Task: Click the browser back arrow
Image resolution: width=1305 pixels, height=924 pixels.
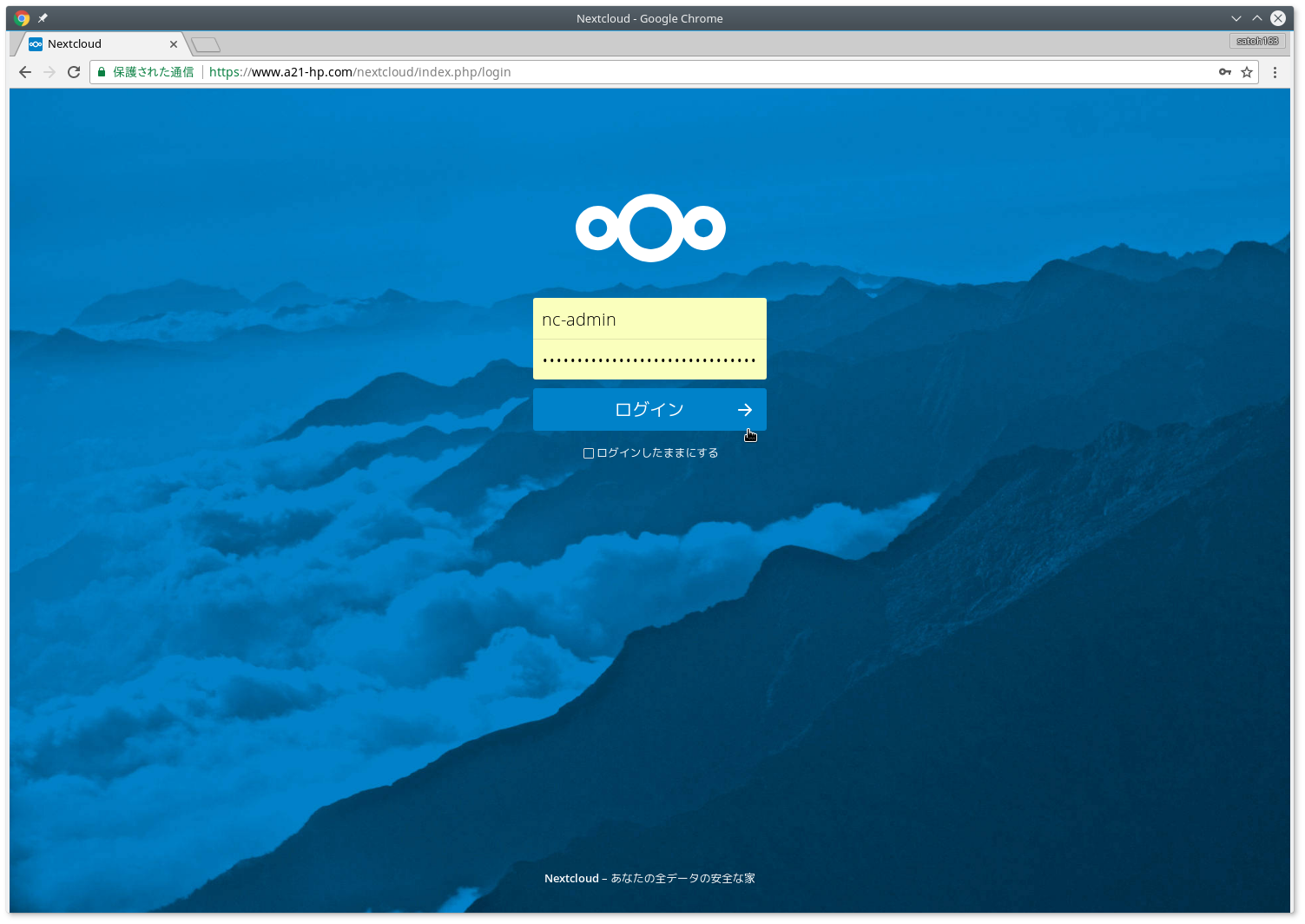Action: click(x=24, y=72)
